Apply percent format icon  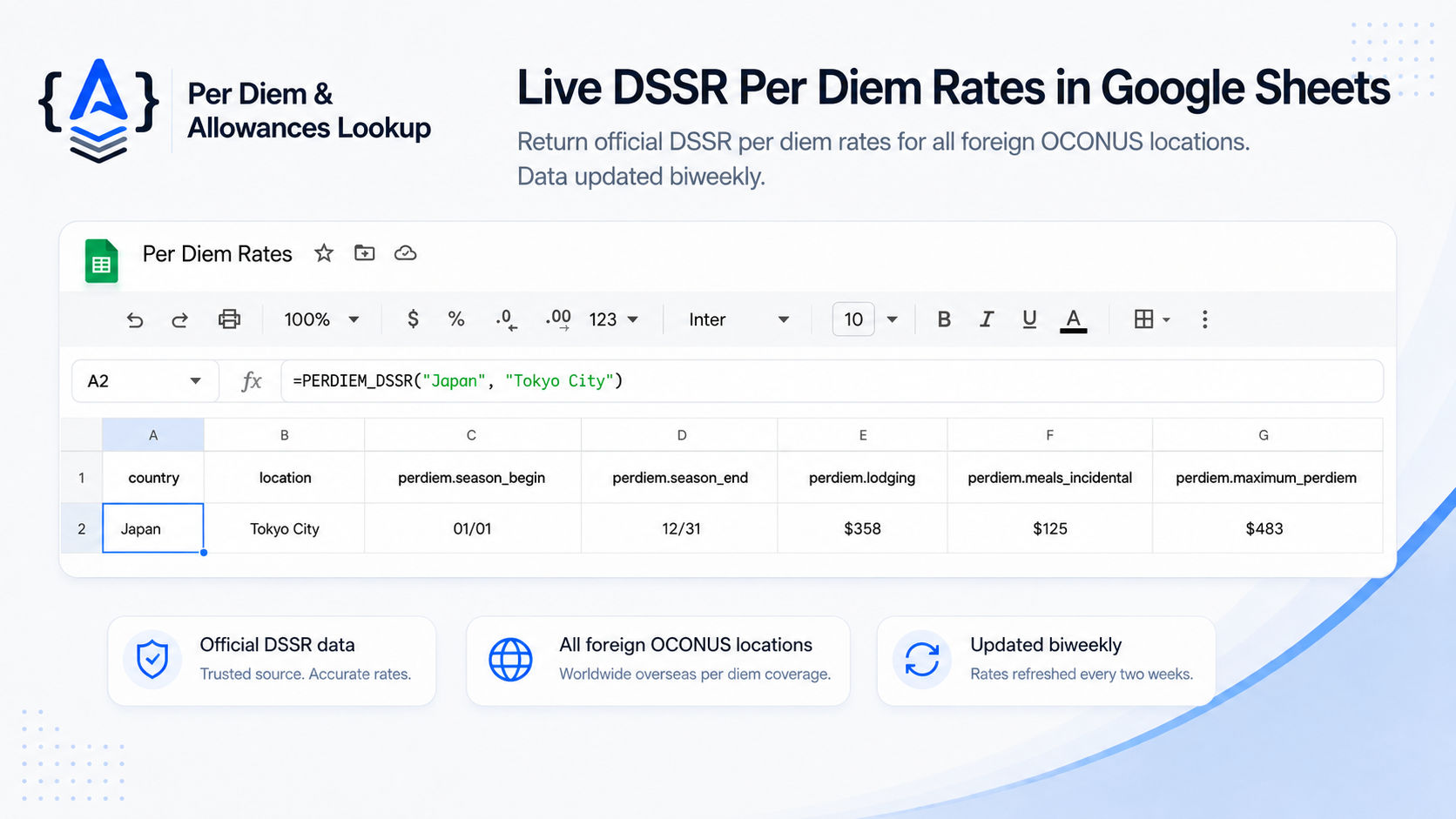pos(456,319)
